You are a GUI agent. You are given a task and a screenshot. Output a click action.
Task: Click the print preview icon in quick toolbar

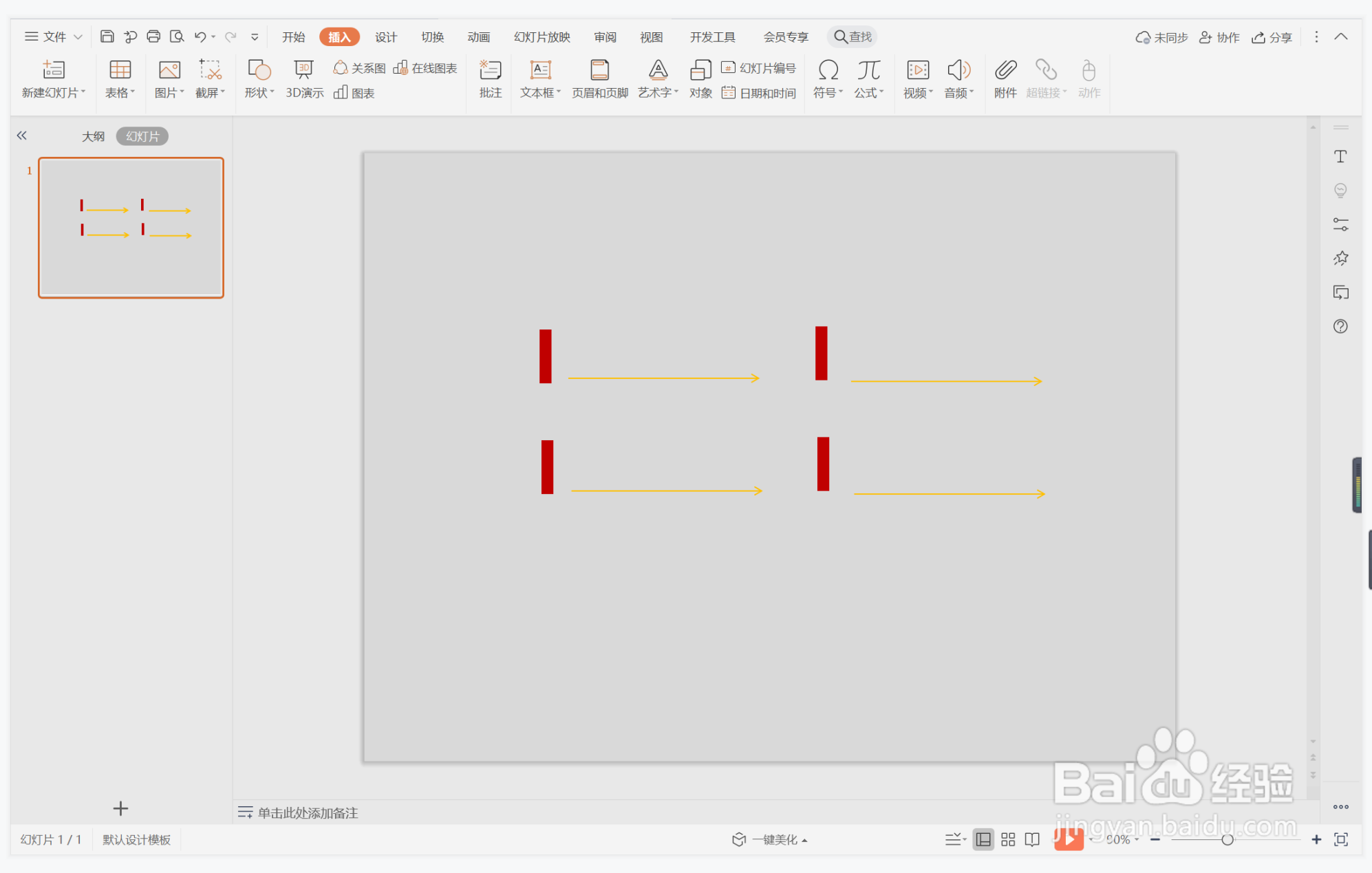(177, 36)
